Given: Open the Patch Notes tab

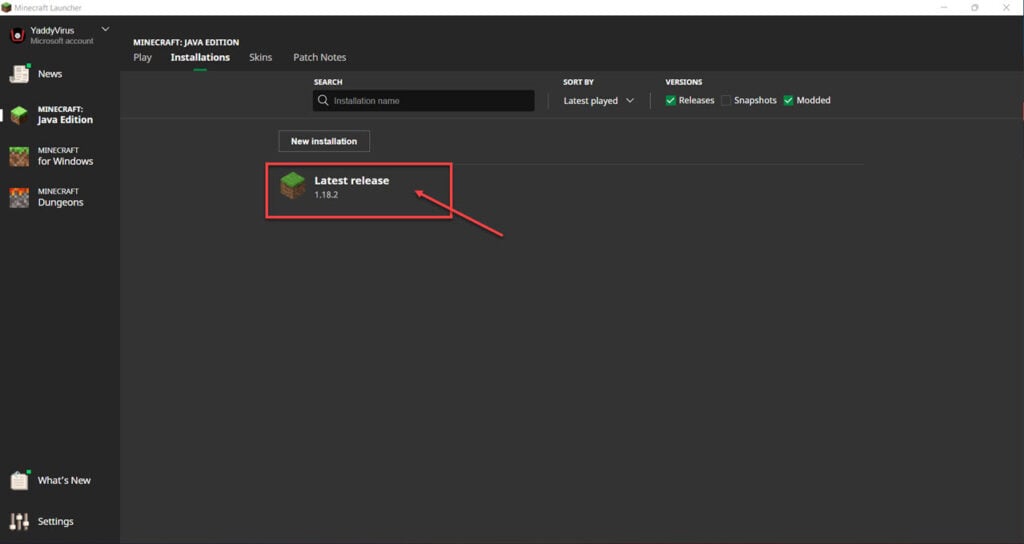Looking at the screenshot, I should pyautogui.click(x=319, y=57).
